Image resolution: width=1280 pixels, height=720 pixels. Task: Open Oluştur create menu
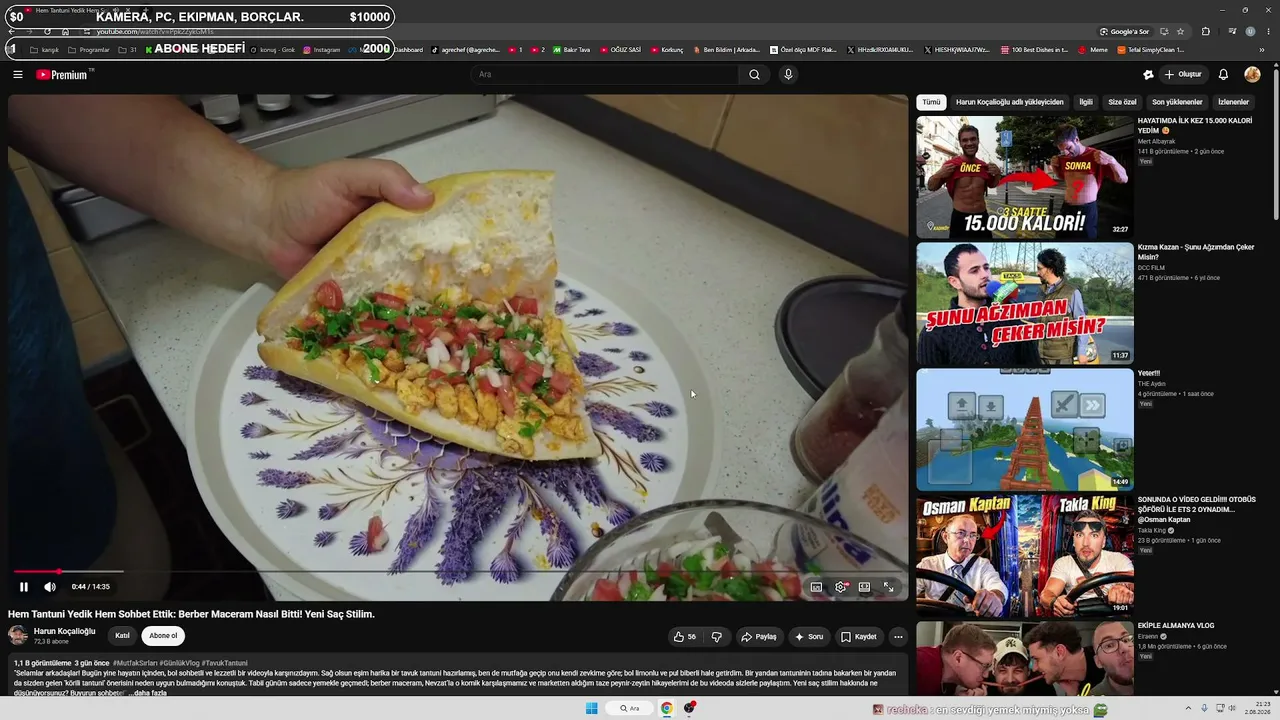pos(1183,74)
